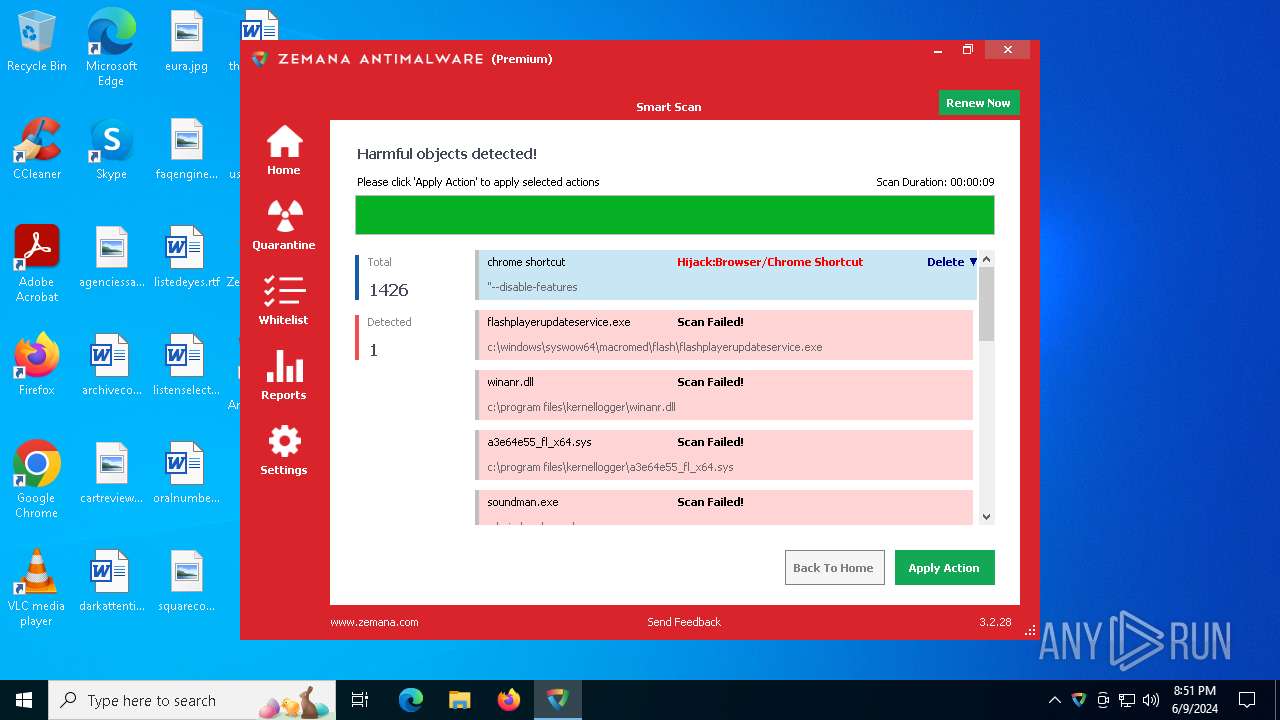Select the cartreview image file on desktop
The image size is (1280, 720).
[x=111, y=474]
